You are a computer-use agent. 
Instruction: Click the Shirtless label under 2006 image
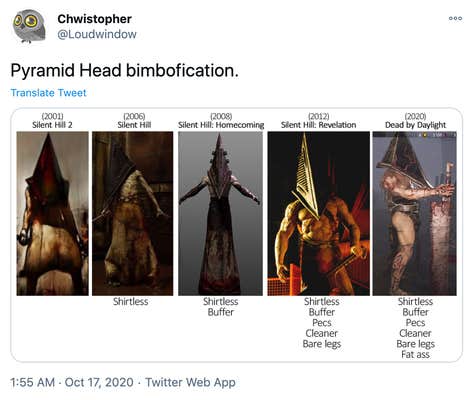coord(131,302)
